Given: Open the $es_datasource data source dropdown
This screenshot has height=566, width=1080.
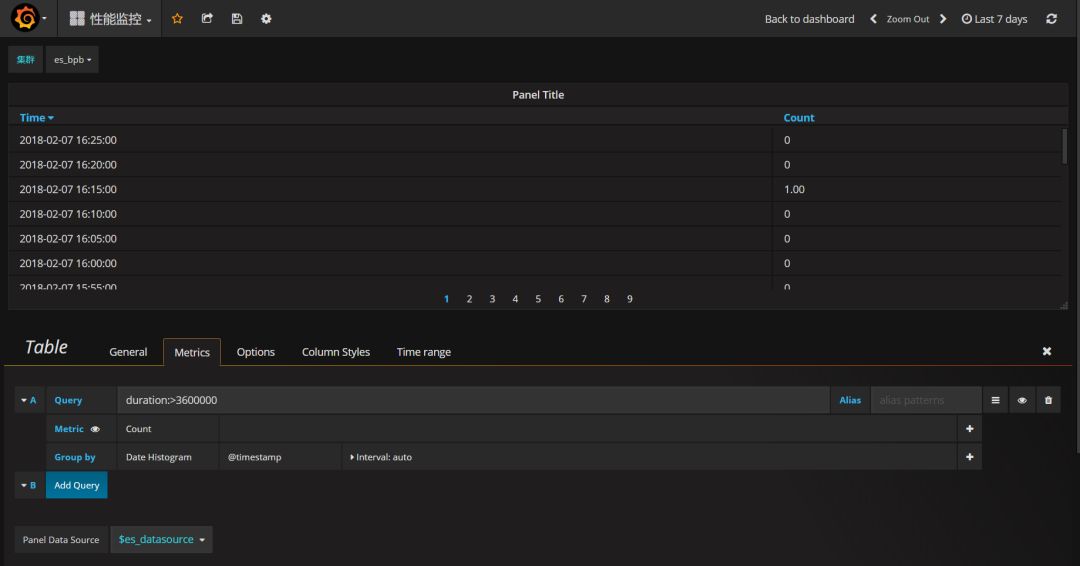Looking at the screenshot, I should point(161,539).
